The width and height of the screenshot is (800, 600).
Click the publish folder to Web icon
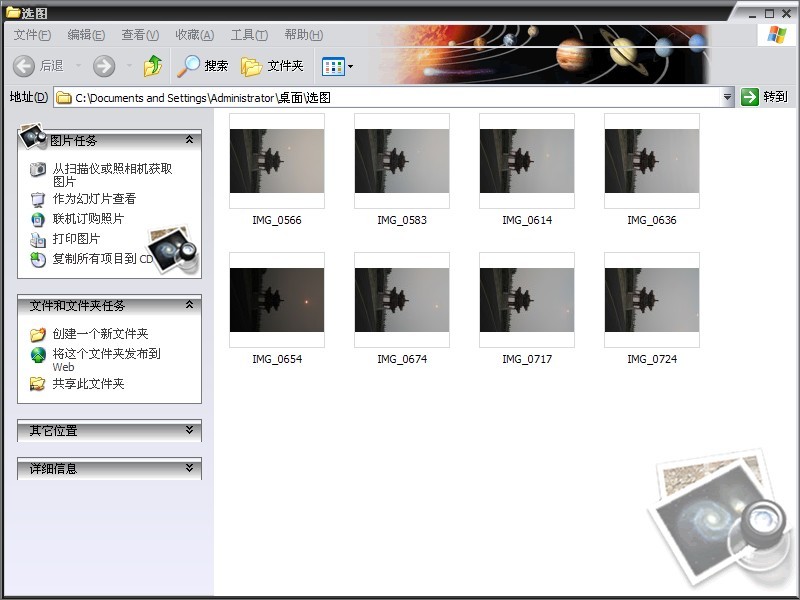[x=37, y=355]
